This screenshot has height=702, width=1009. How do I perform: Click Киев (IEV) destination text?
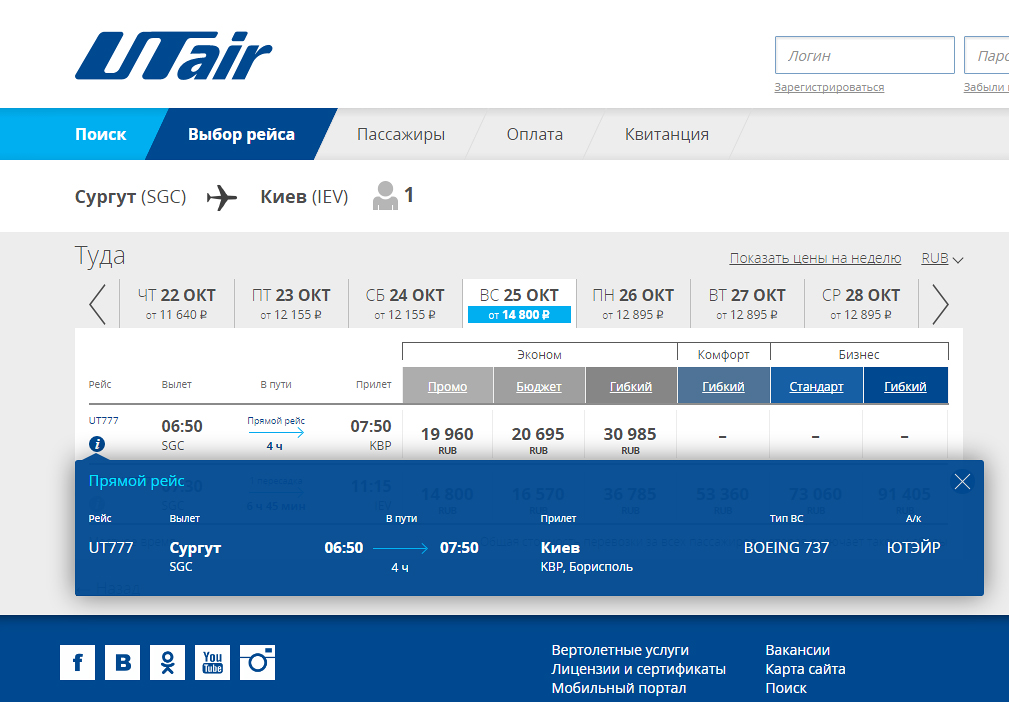coord(304,196)
